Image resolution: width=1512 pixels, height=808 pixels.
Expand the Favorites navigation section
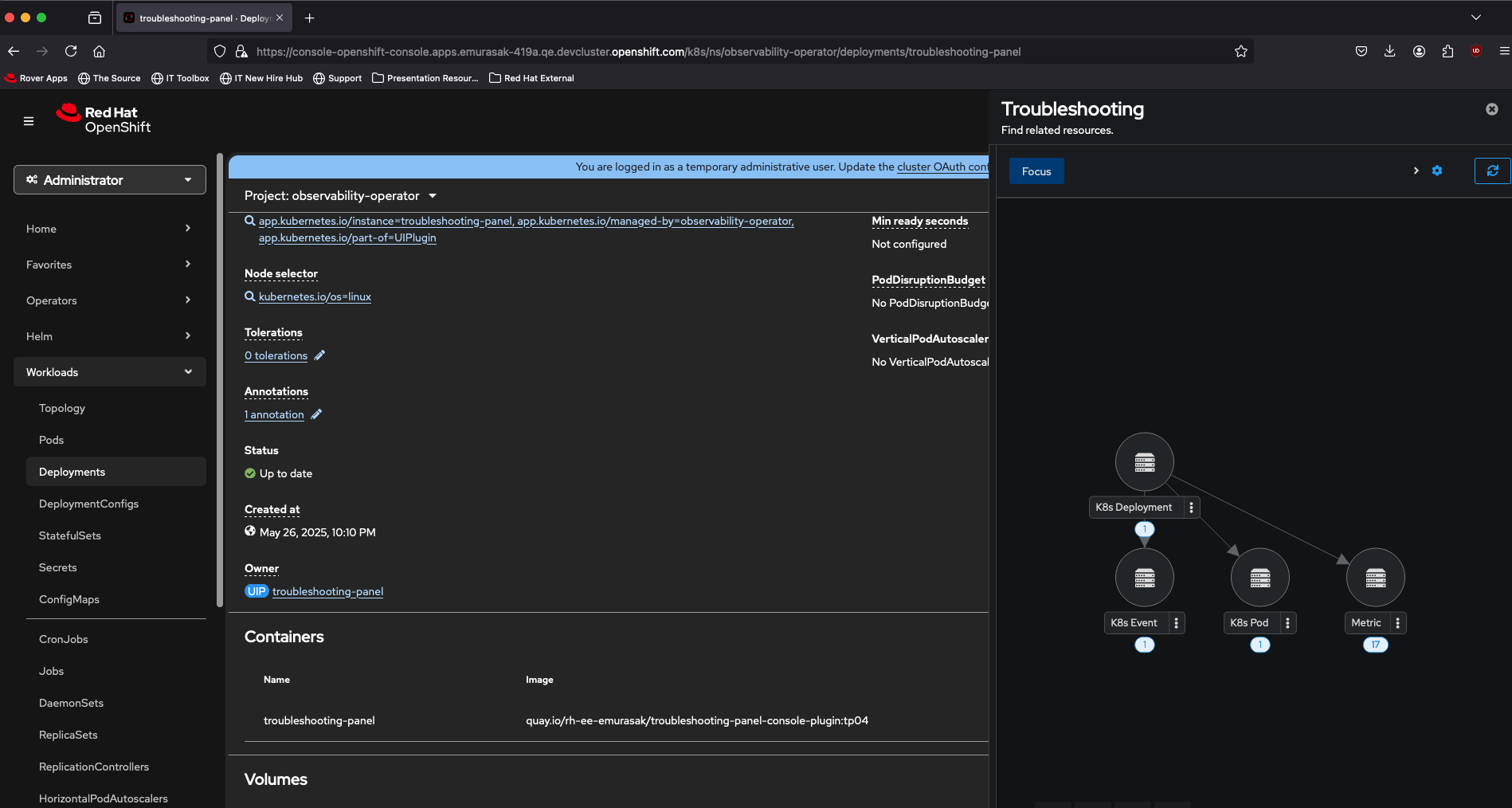tap(110, 265)
